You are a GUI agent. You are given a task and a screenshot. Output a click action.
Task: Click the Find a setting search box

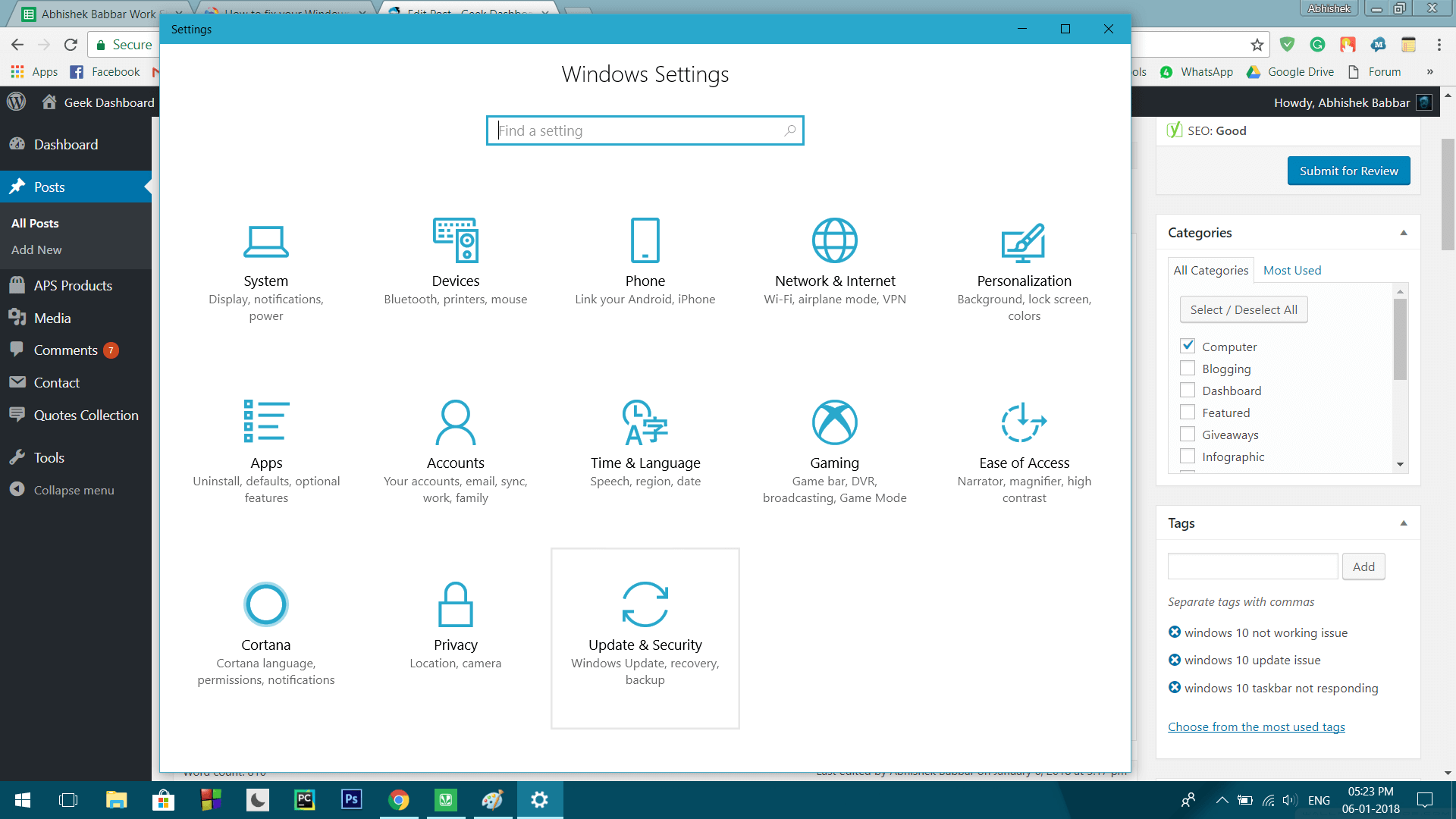(645, 130)
